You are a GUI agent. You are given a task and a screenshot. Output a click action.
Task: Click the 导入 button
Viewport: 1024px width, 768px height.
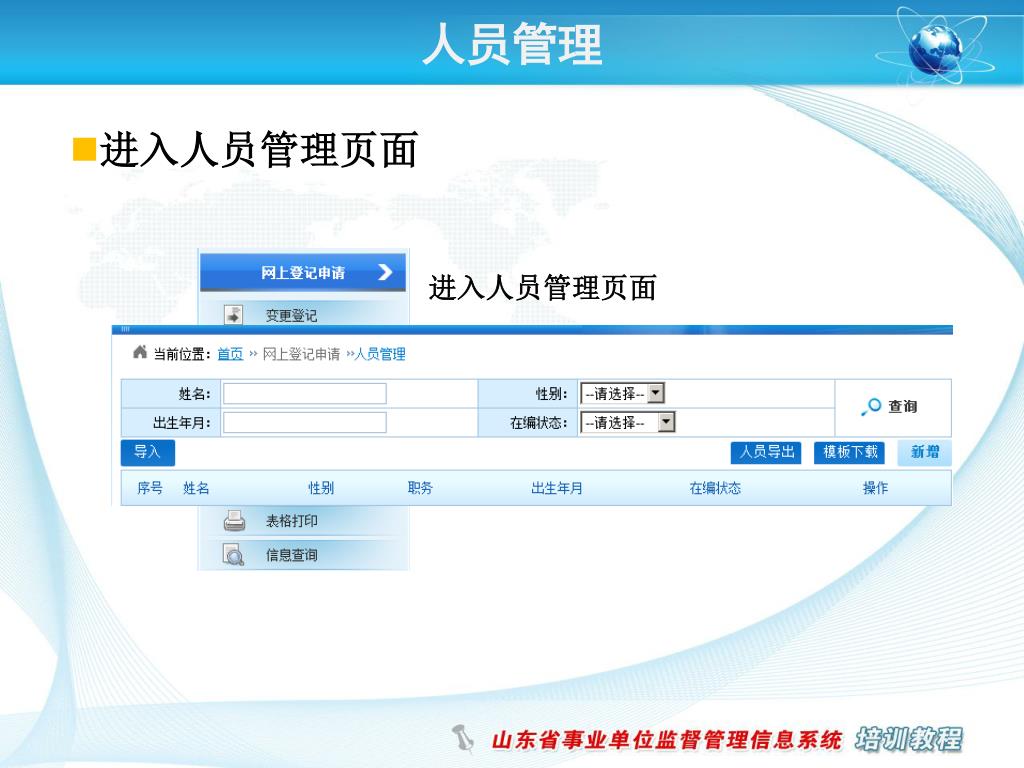[x=148, y=452]
